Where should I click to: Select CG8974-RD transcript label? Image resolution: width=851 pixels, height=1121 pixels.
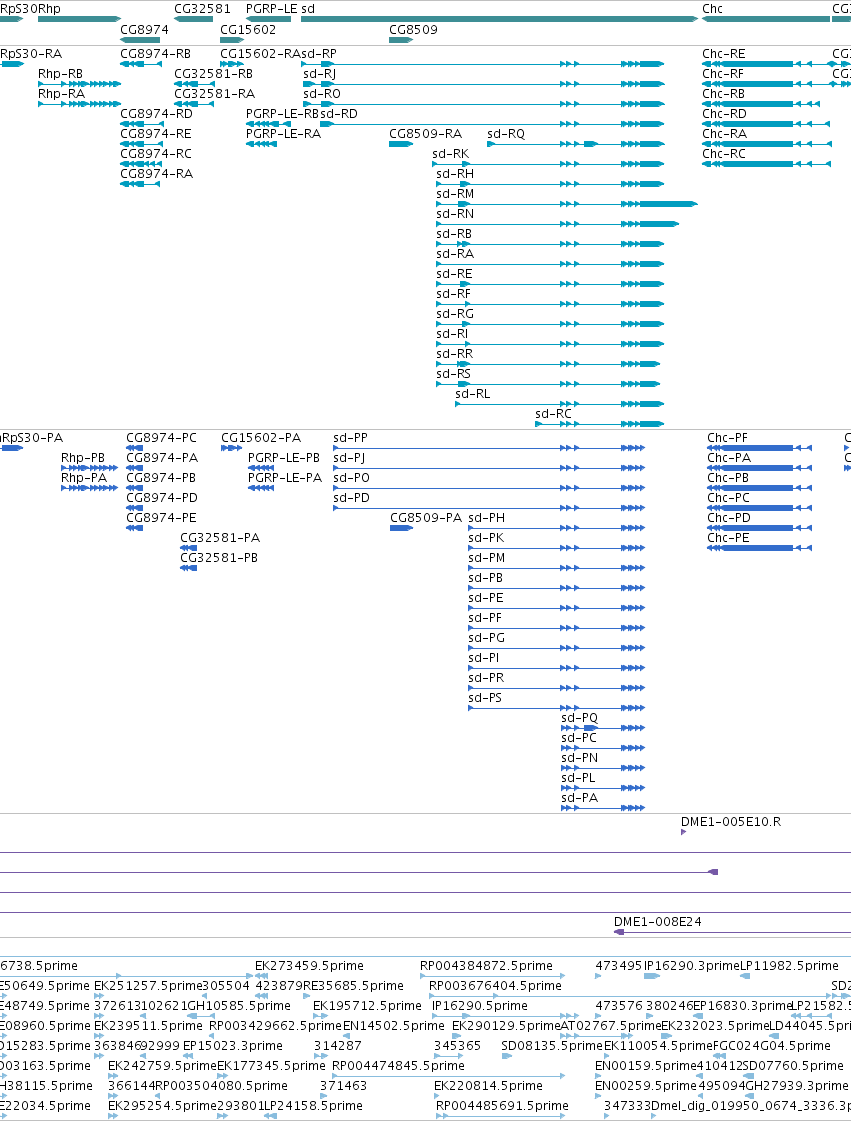156,114
